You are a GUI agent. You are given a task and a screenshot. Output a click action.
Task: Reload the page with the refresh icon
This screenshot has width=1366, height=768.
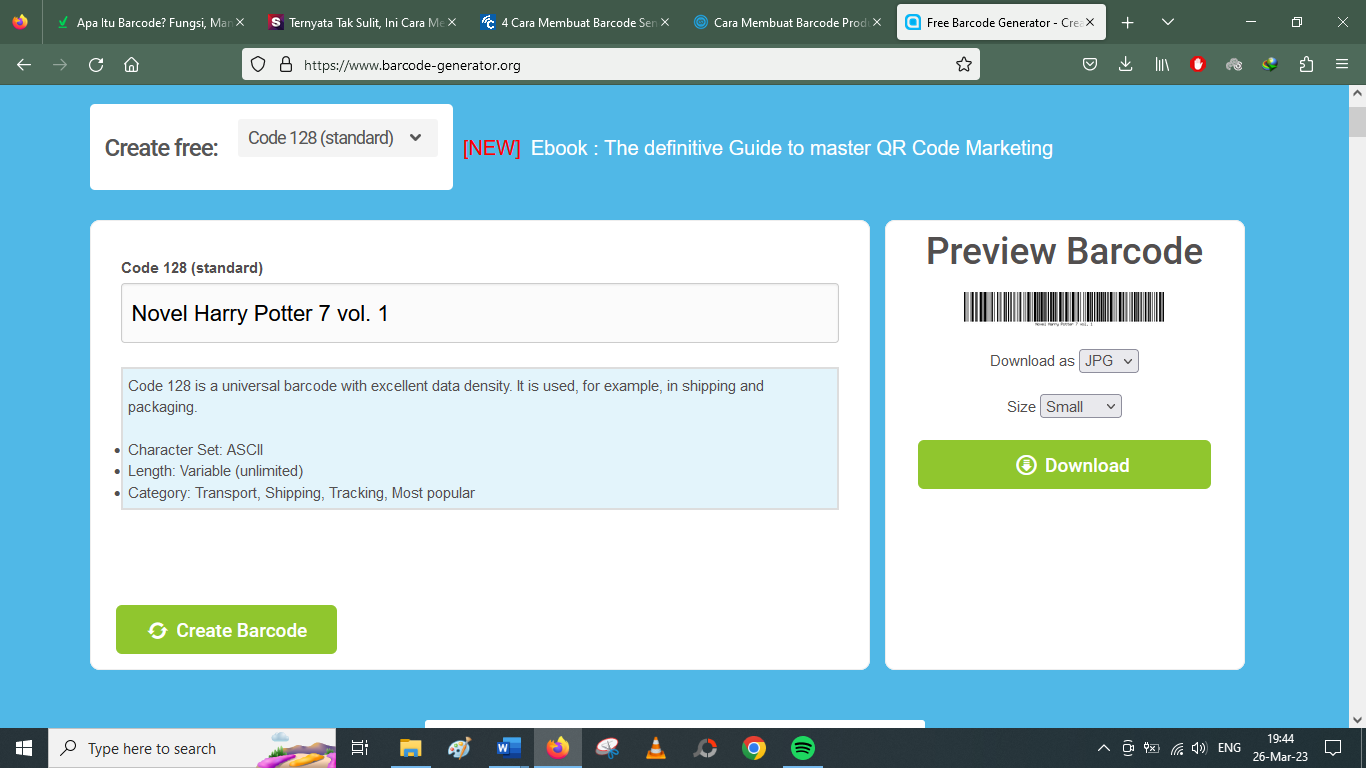point(96,64)
